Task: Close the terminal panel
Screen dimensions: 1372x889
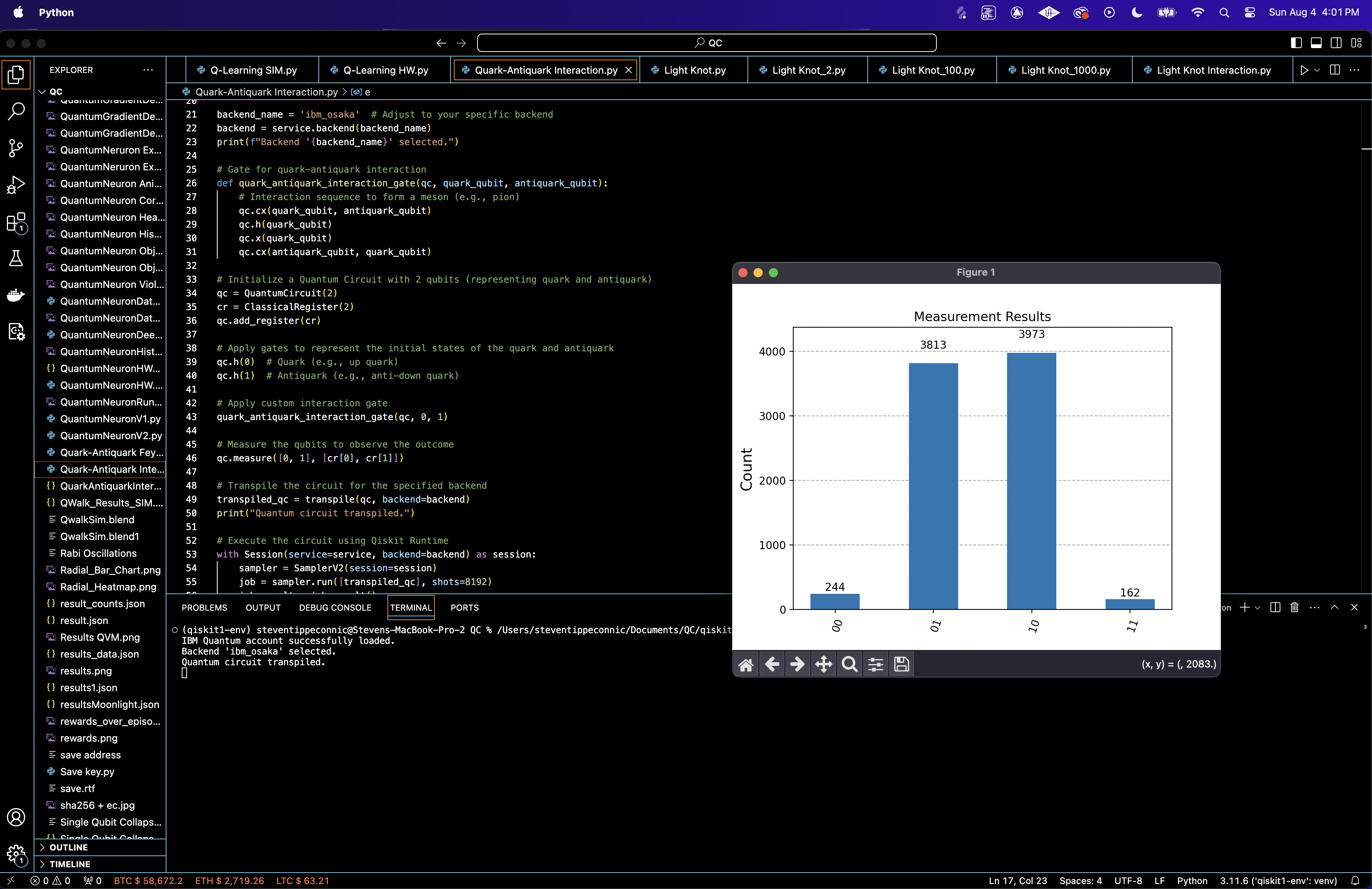Action: click(1354, 607)
